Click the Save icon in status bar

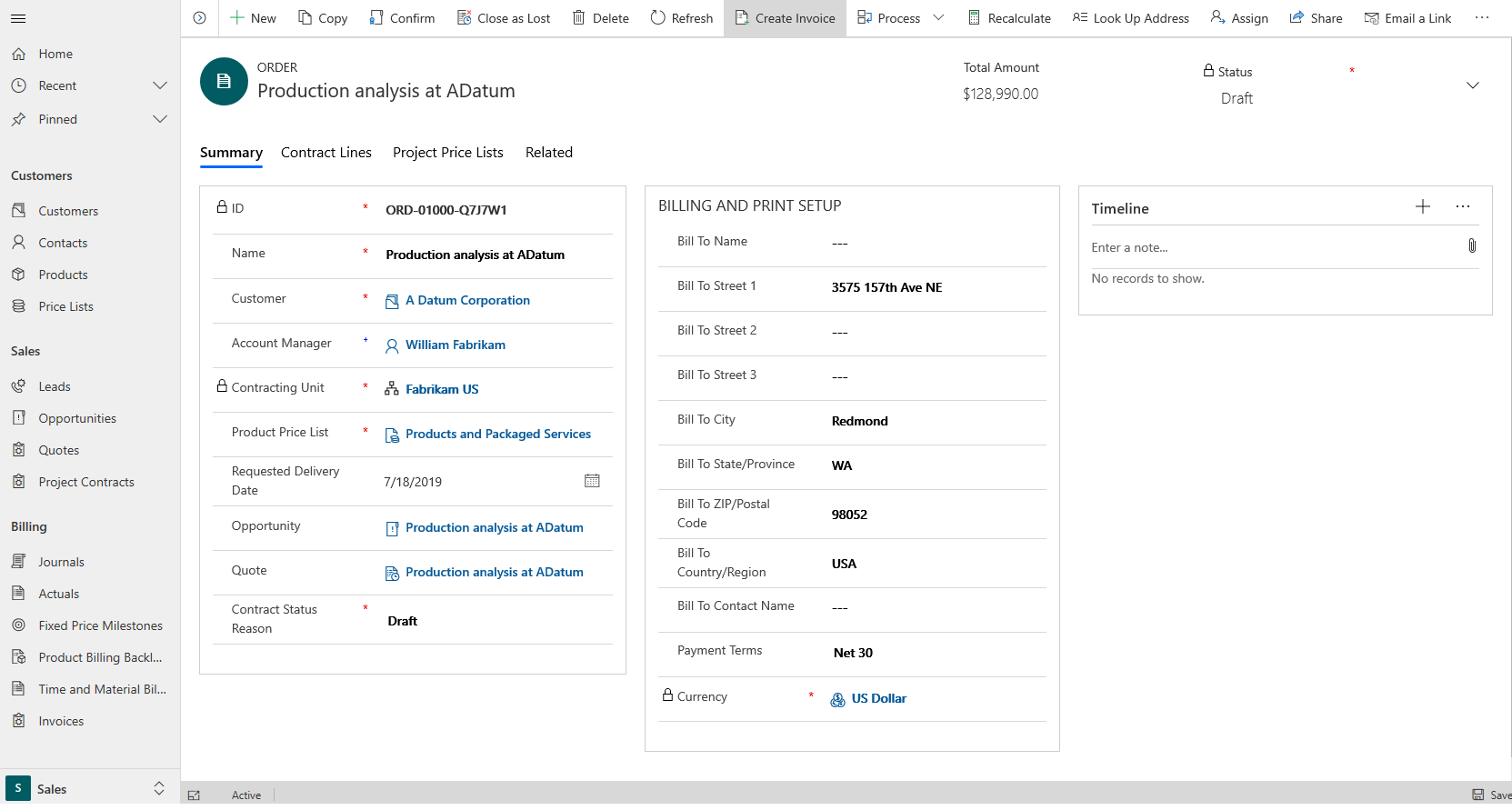pyautogui.click(x=1478, y=795)
